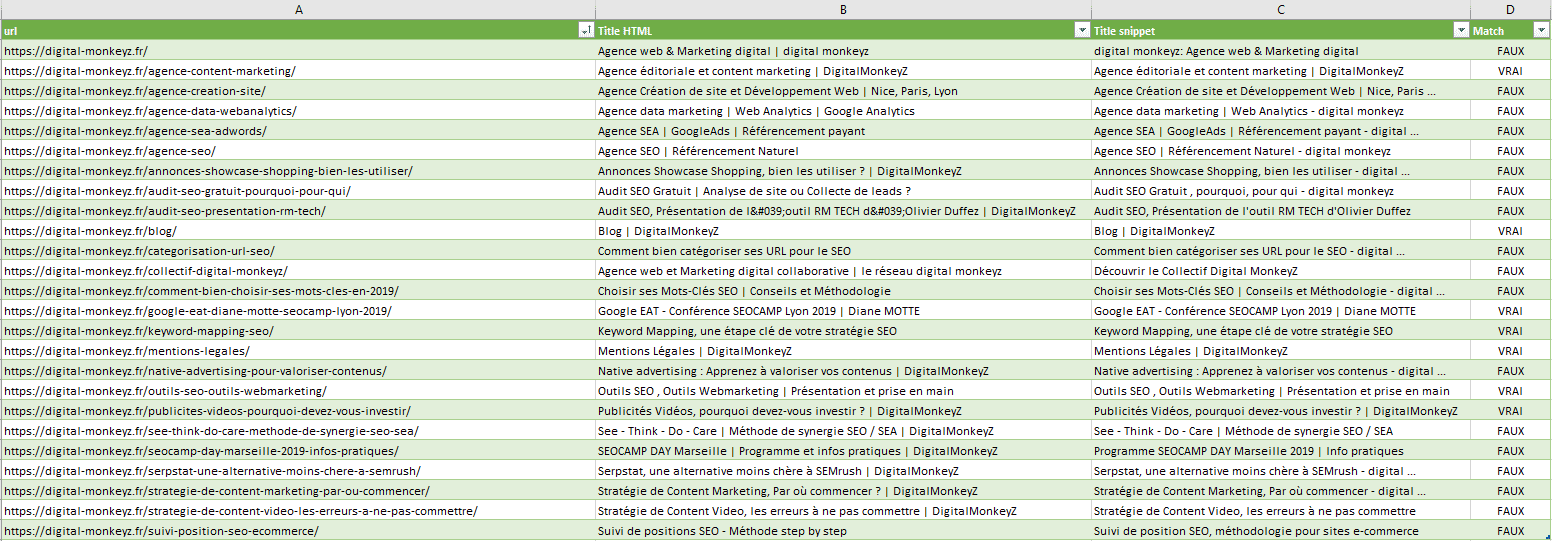This screenshot has height=541, width=1552.
Task: Open the url column filter dropdown
Action: point(586,31)
